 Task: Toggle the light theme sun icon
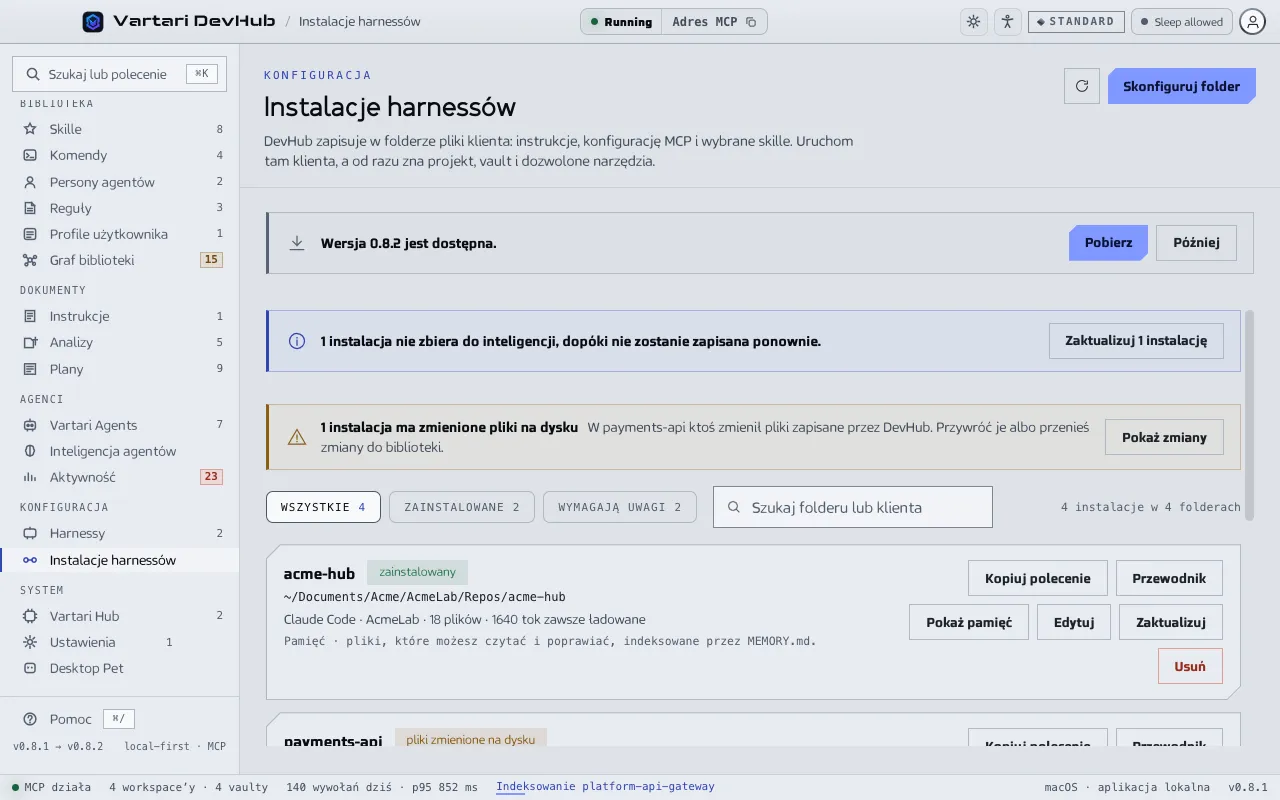973,22
